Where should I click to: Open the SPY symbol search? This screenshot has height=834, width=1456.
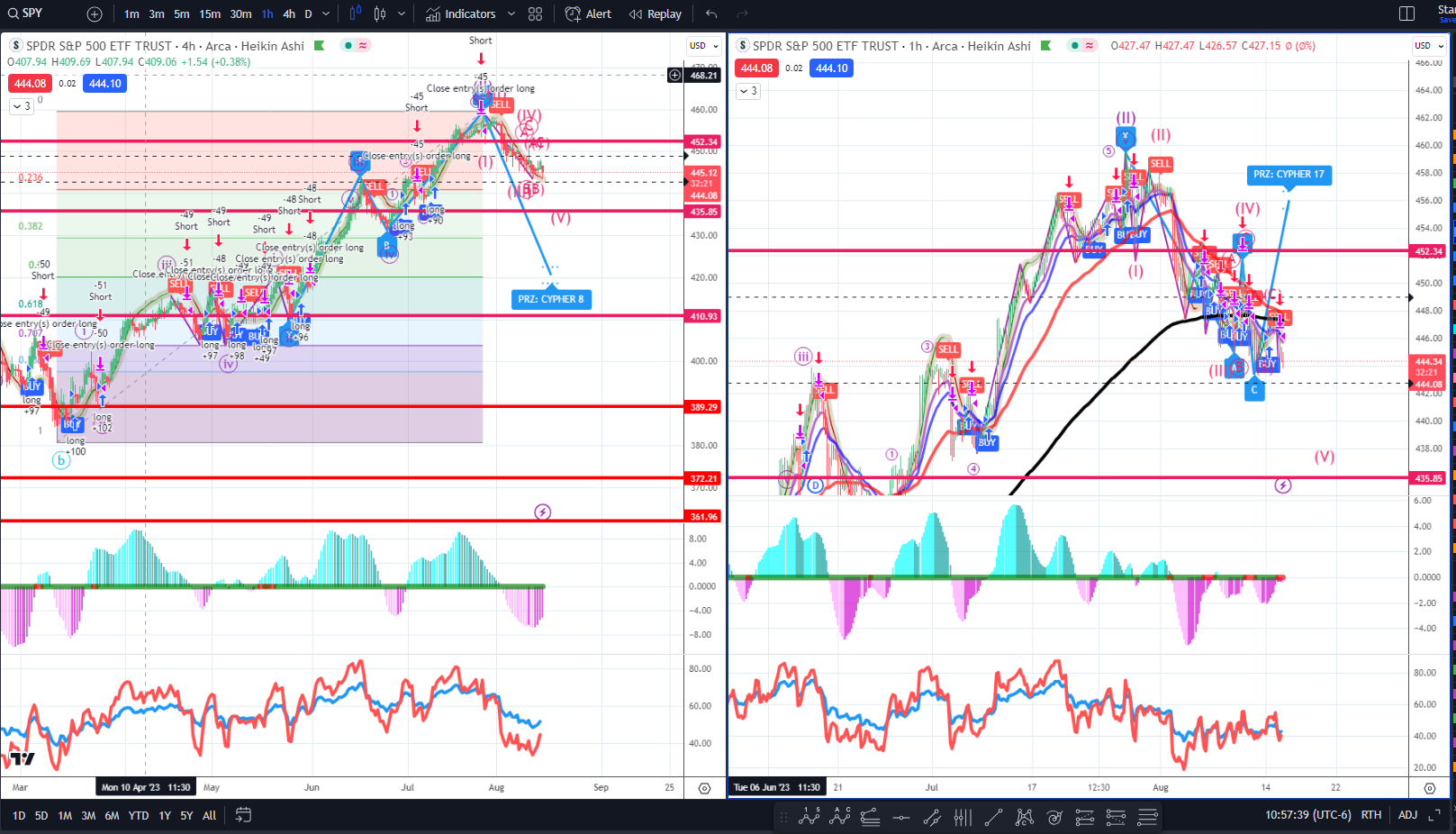(26, 14)
